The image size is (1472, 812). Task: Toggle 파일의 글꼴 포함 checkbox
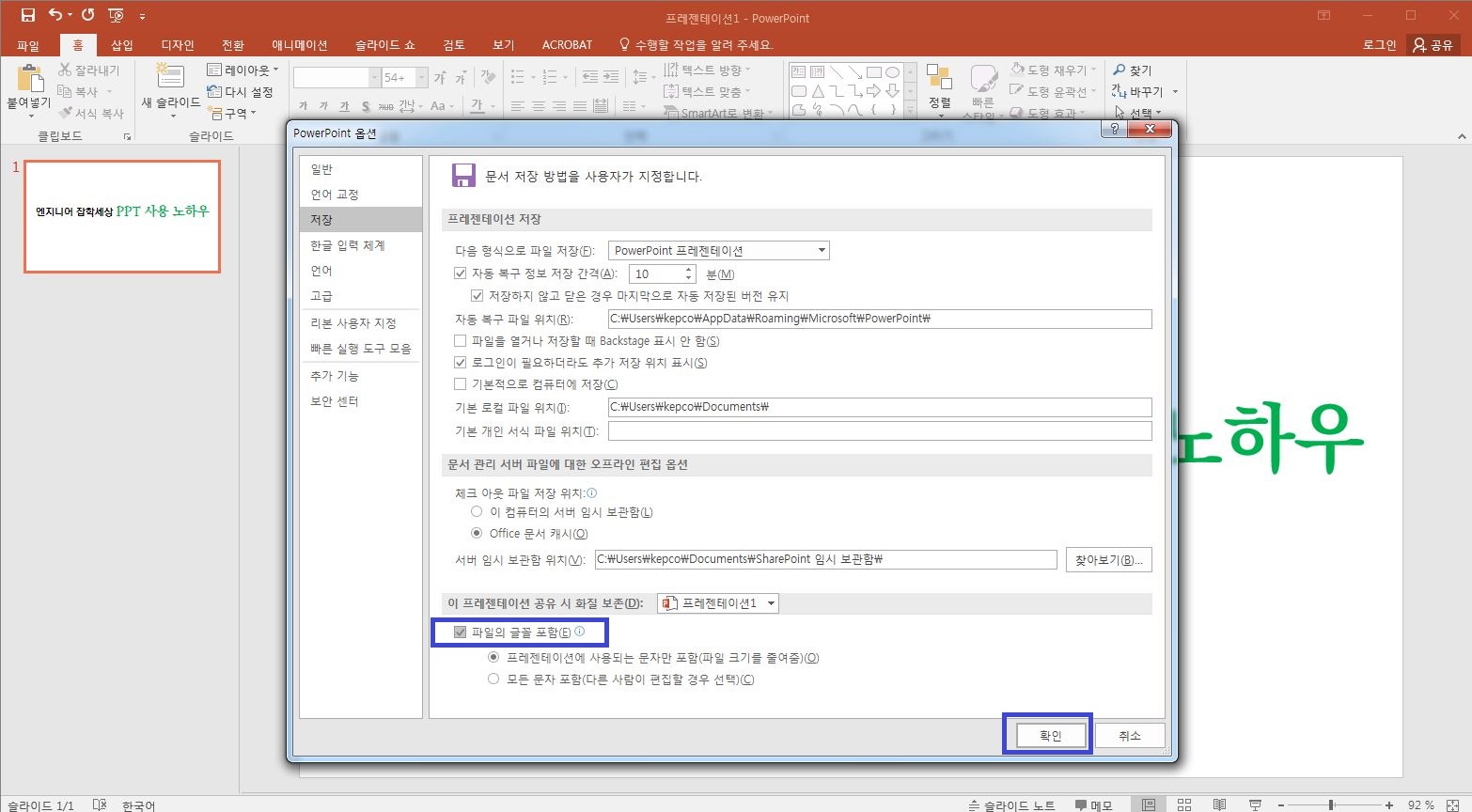point(461,632)
